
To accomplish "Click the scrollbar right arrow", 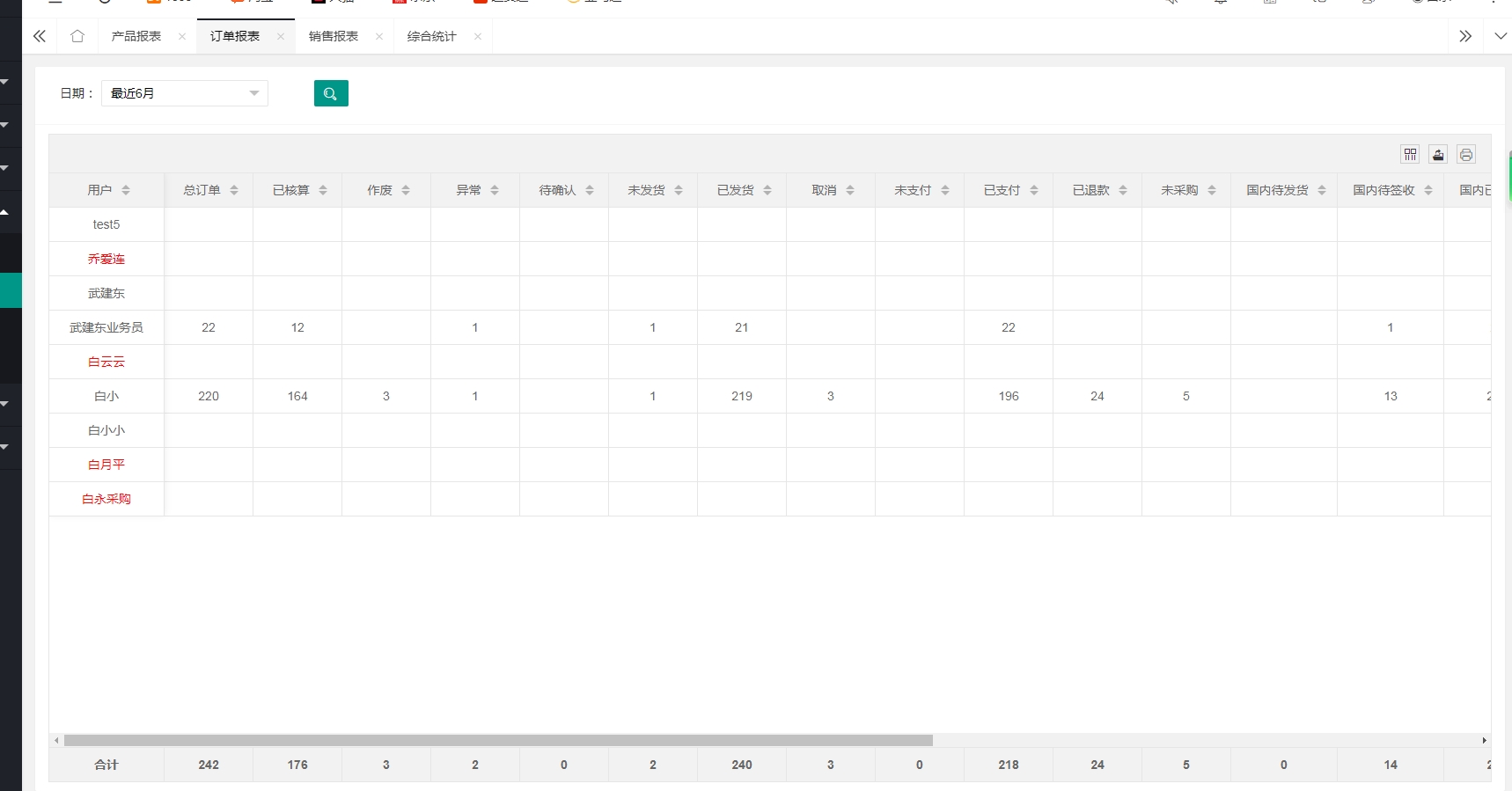I will click(x=1484, y=740).
